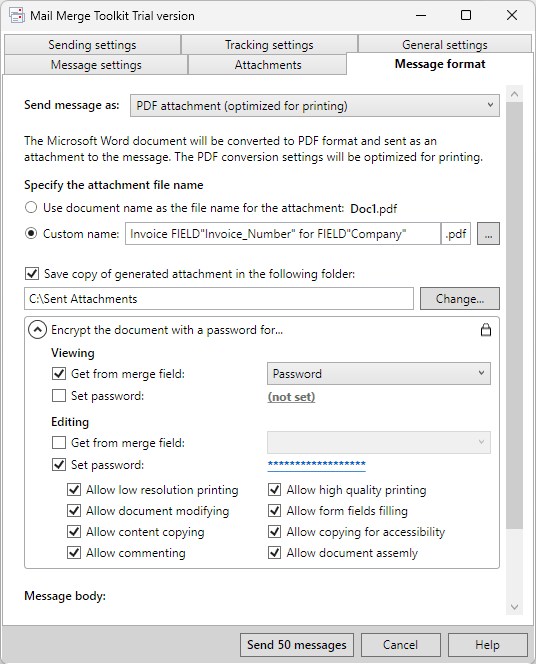Open the Send message as dropdown

tap(315, 105)
